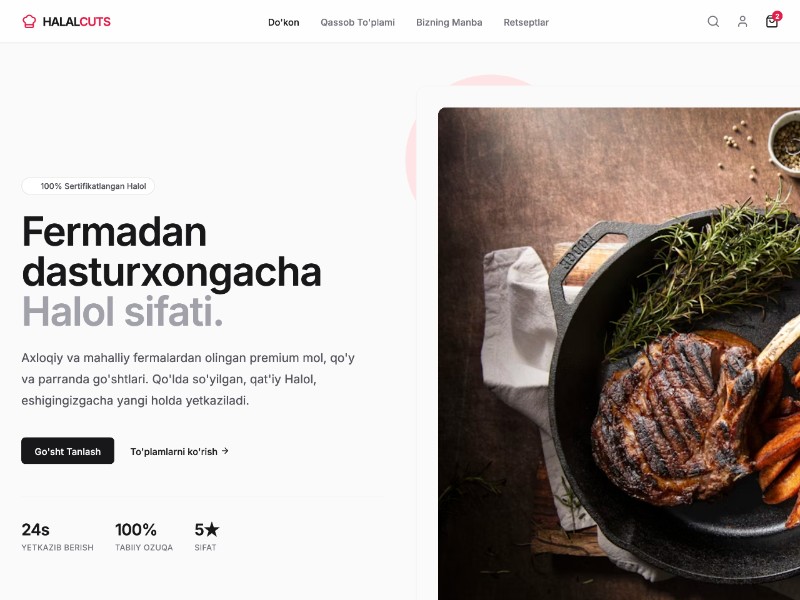800x600 pixels.
Task: Click the 100% Tabiiy Ozuqa stat
Action: point(144,536)
